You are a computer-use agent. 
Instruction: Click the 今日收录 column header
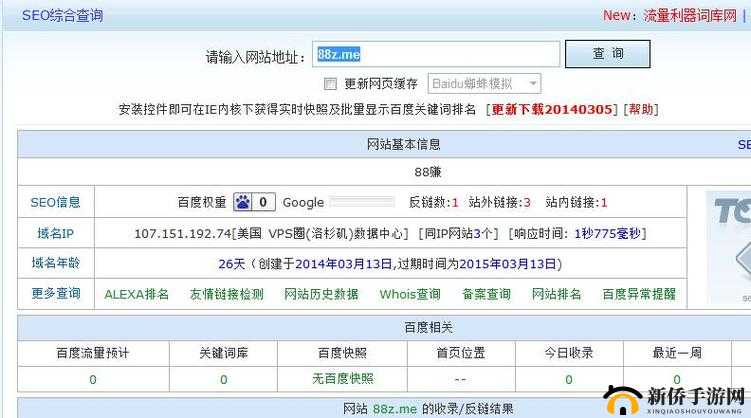pos(569,353)
